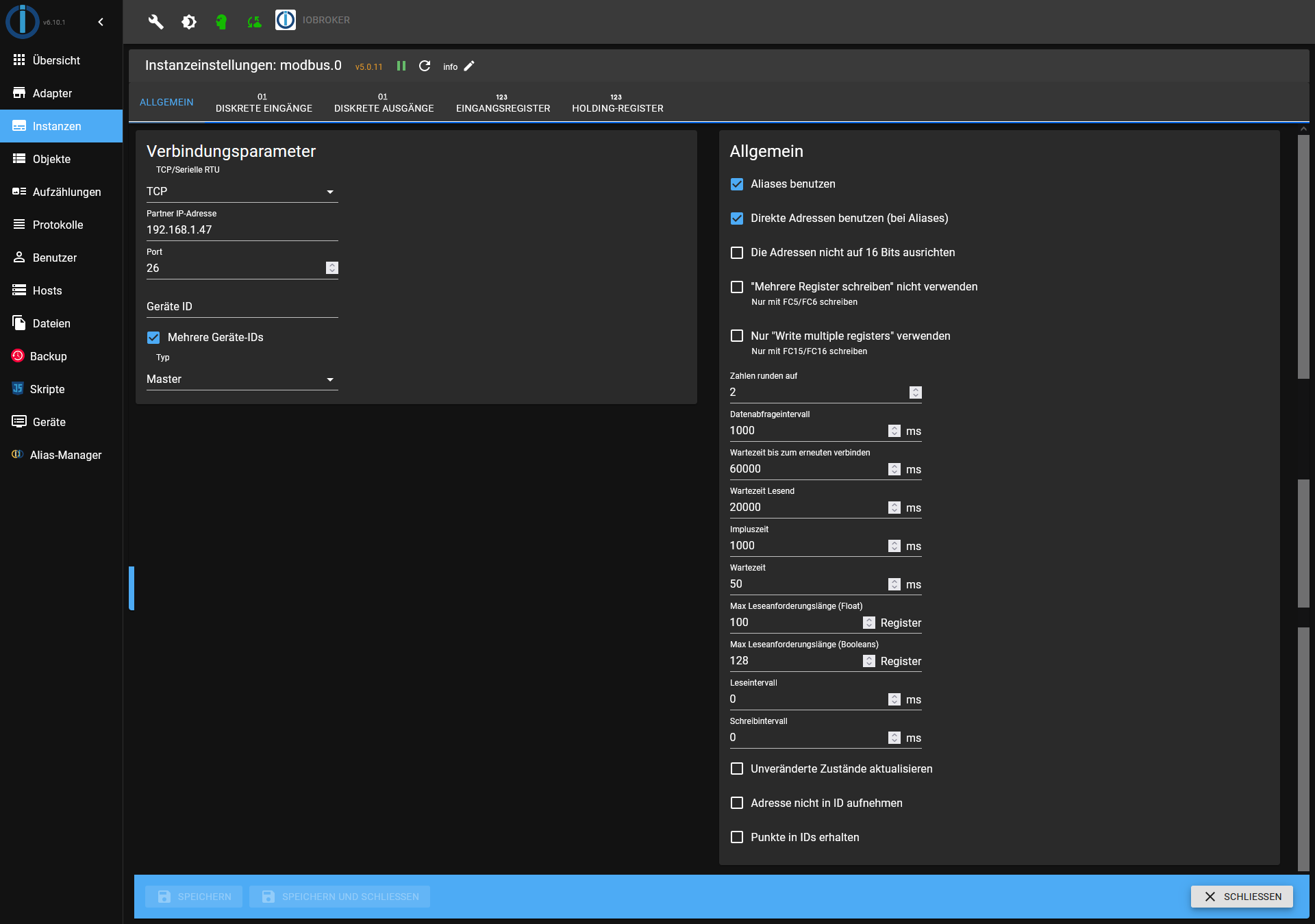Open Protokolle log view
Screen dimensions: 1315x924
(x=62, y=225)
